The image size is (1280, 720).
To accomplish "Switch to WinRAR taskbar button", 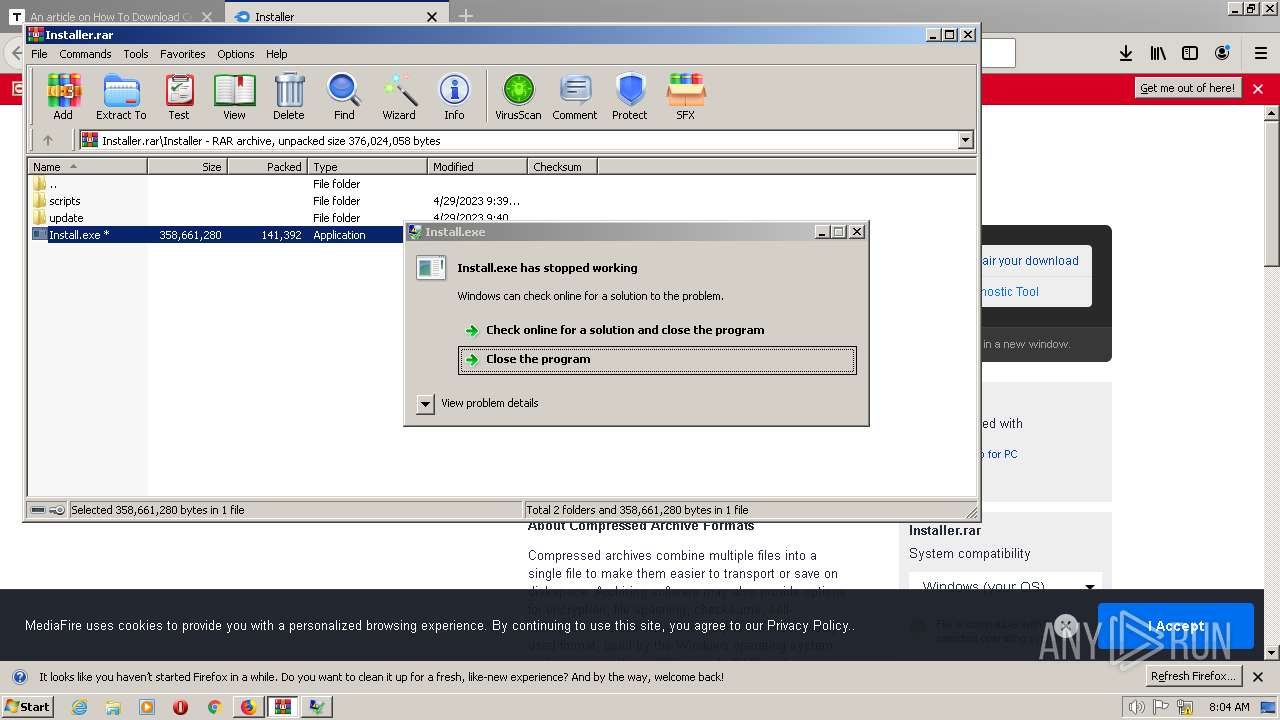I will [x=283, y=707].
